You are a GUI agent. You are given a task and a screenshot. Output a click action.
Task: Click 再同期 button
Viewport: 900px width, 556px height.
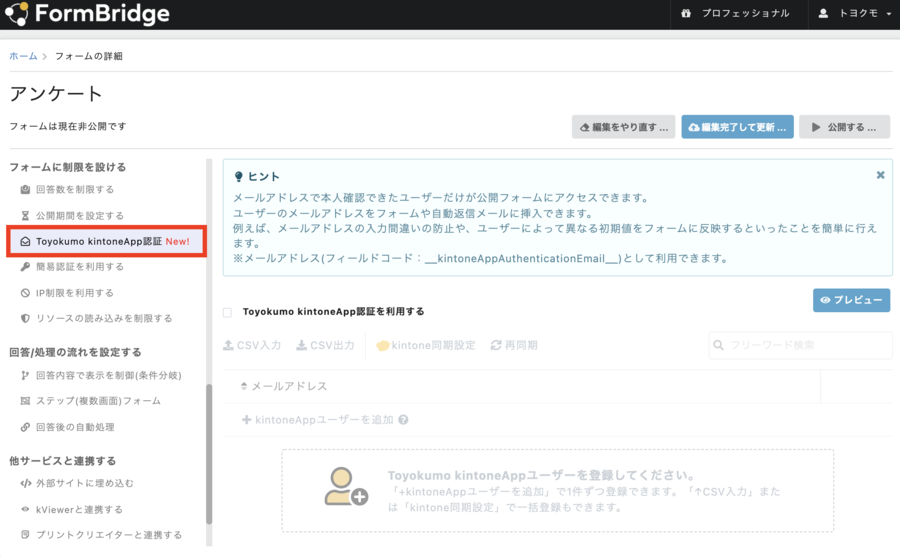tap(514, 345)
